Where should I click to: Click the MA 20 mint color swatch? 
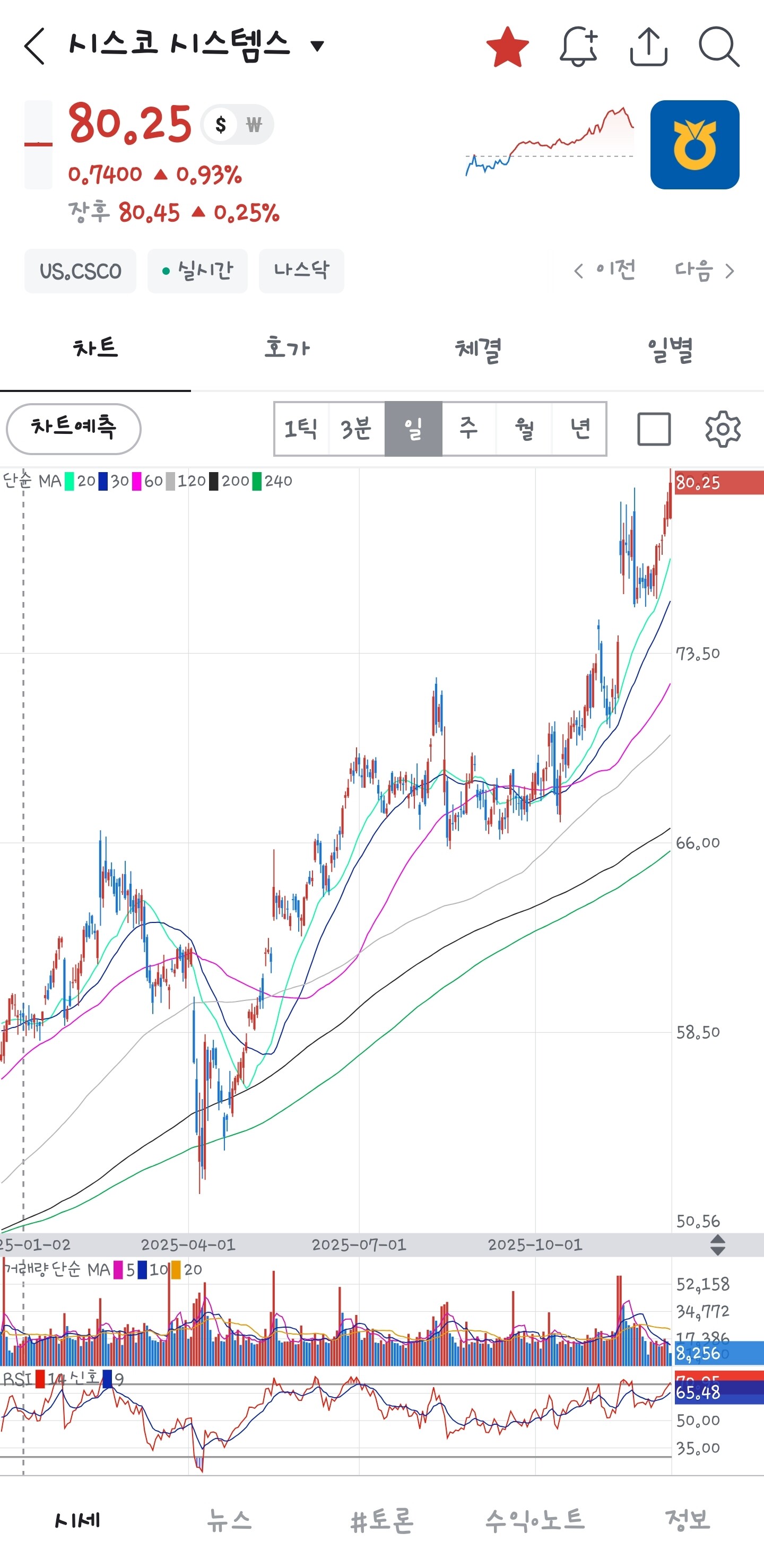70,482
